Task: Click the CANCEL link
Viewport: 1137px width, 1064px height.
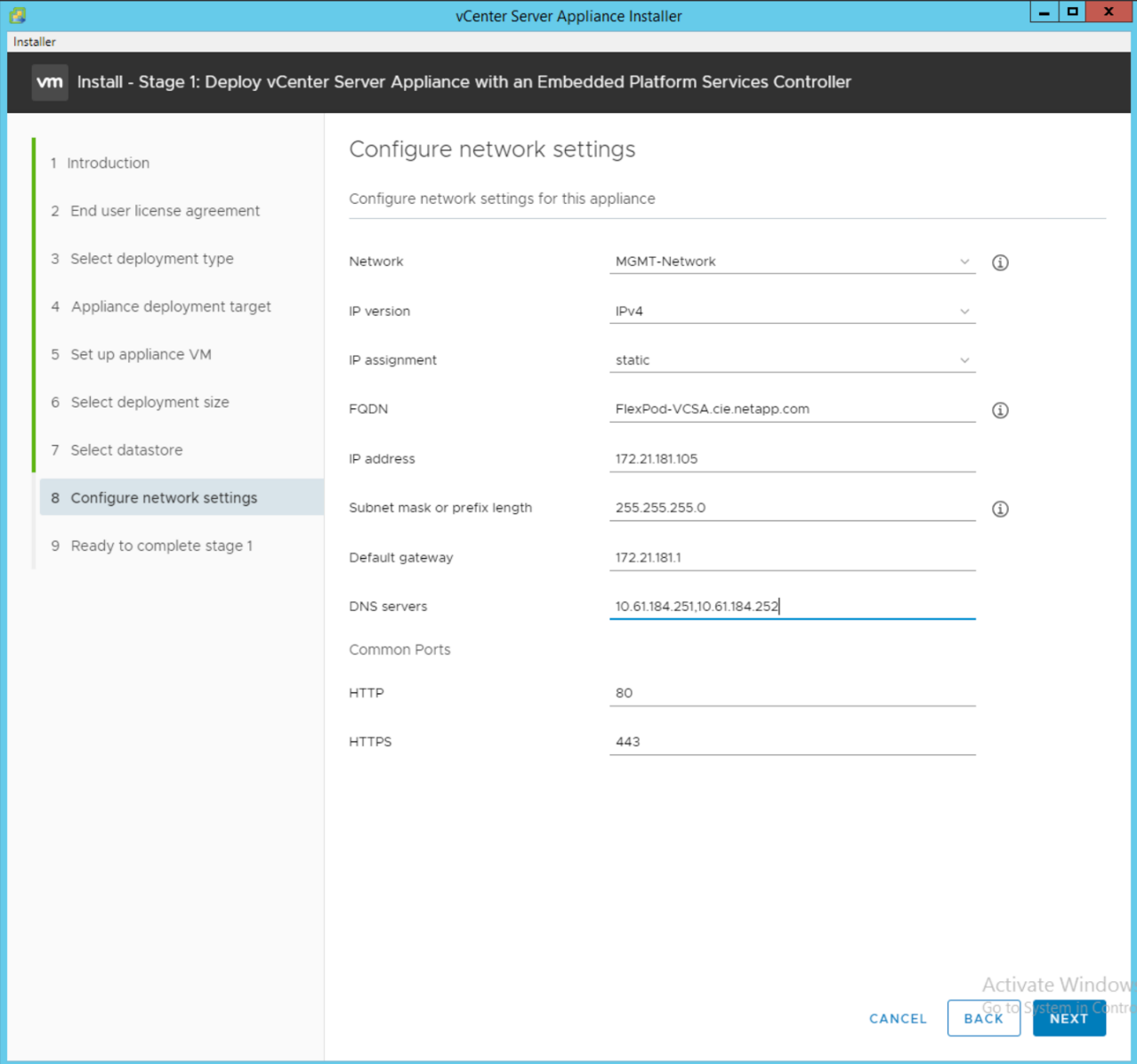Action: coord(897,1019)
